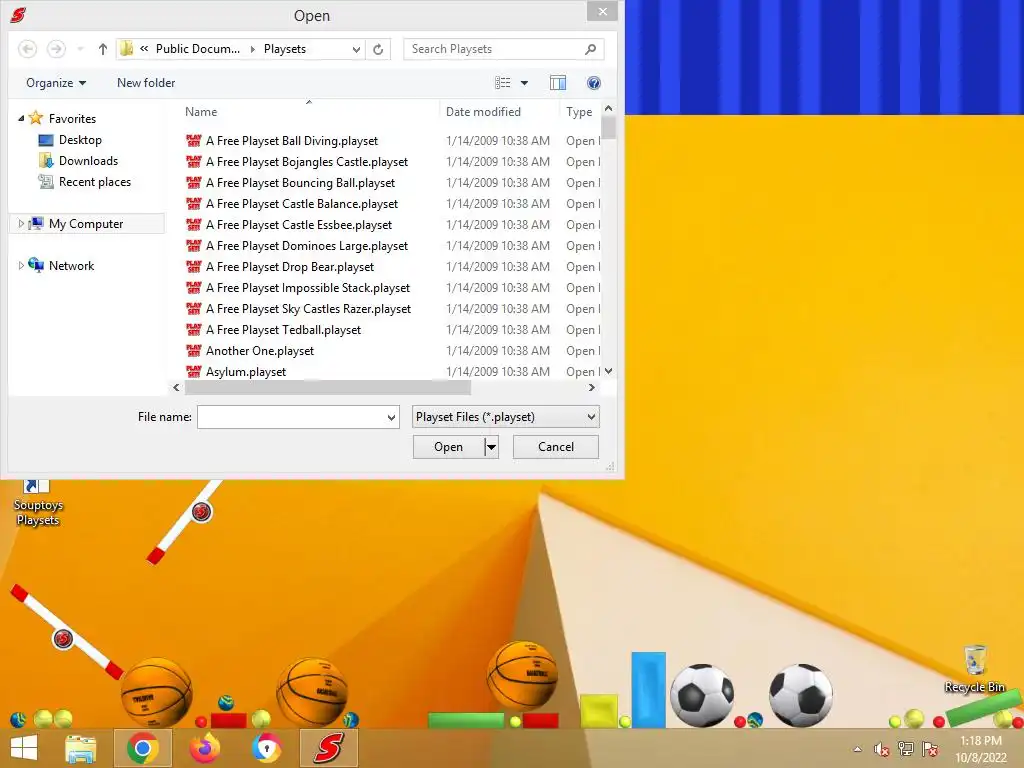Select Downloads in Favorites

point(89,161)
